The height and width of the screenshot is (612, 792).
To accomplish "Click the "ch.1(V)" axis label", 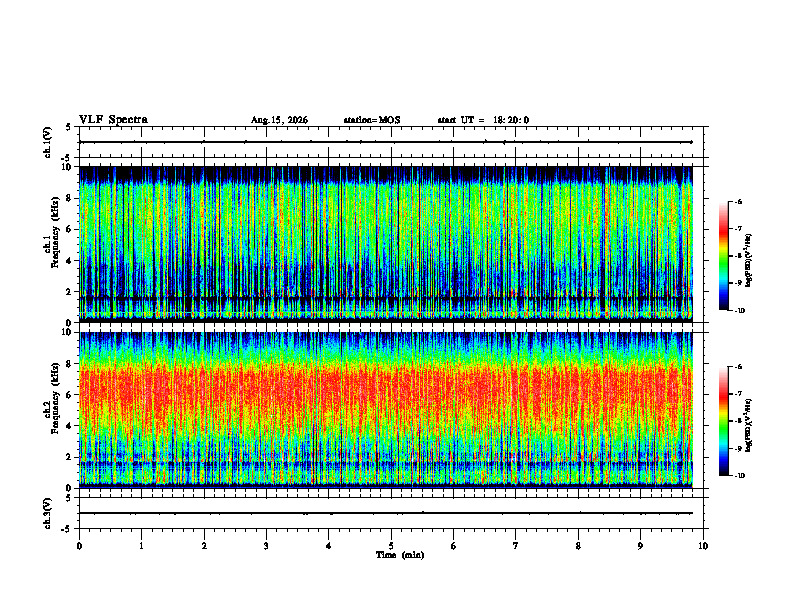I will point(48,142).
